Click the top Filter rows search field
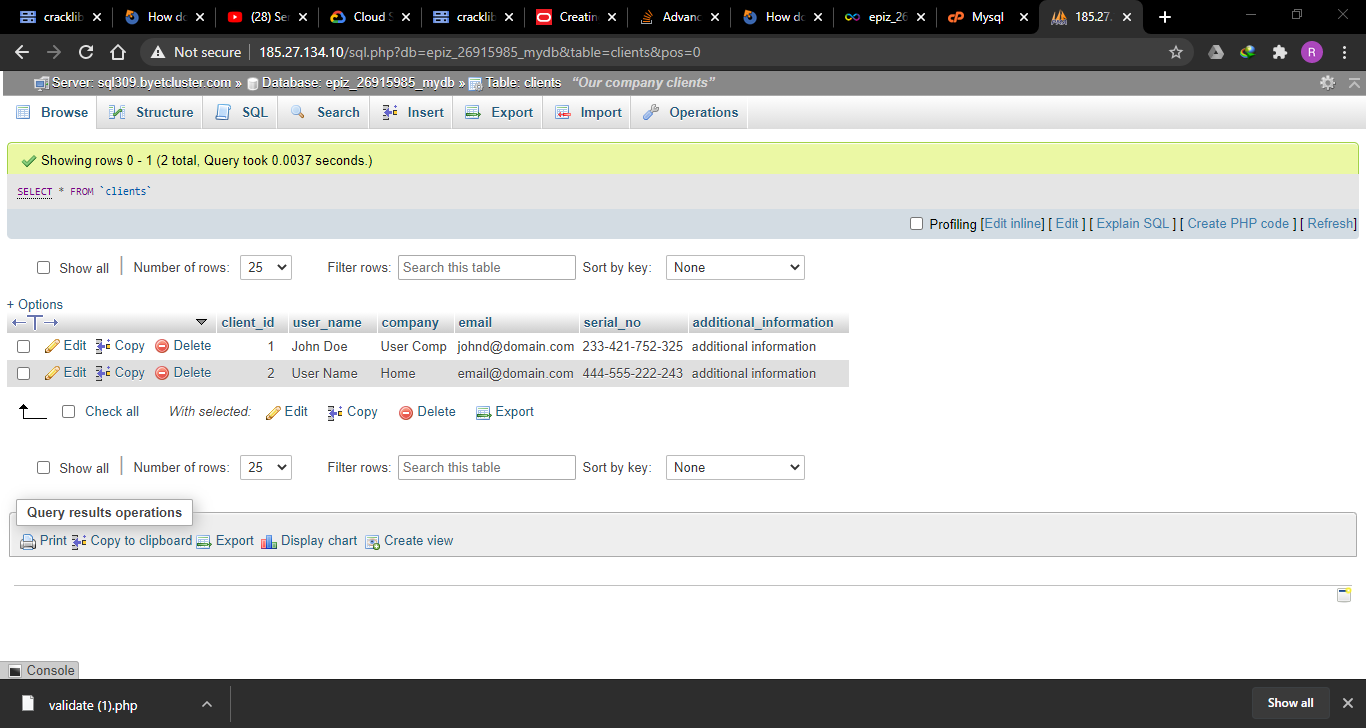Image resolution: width=1366 pixels, height=728 pixels. pos(487,267)
